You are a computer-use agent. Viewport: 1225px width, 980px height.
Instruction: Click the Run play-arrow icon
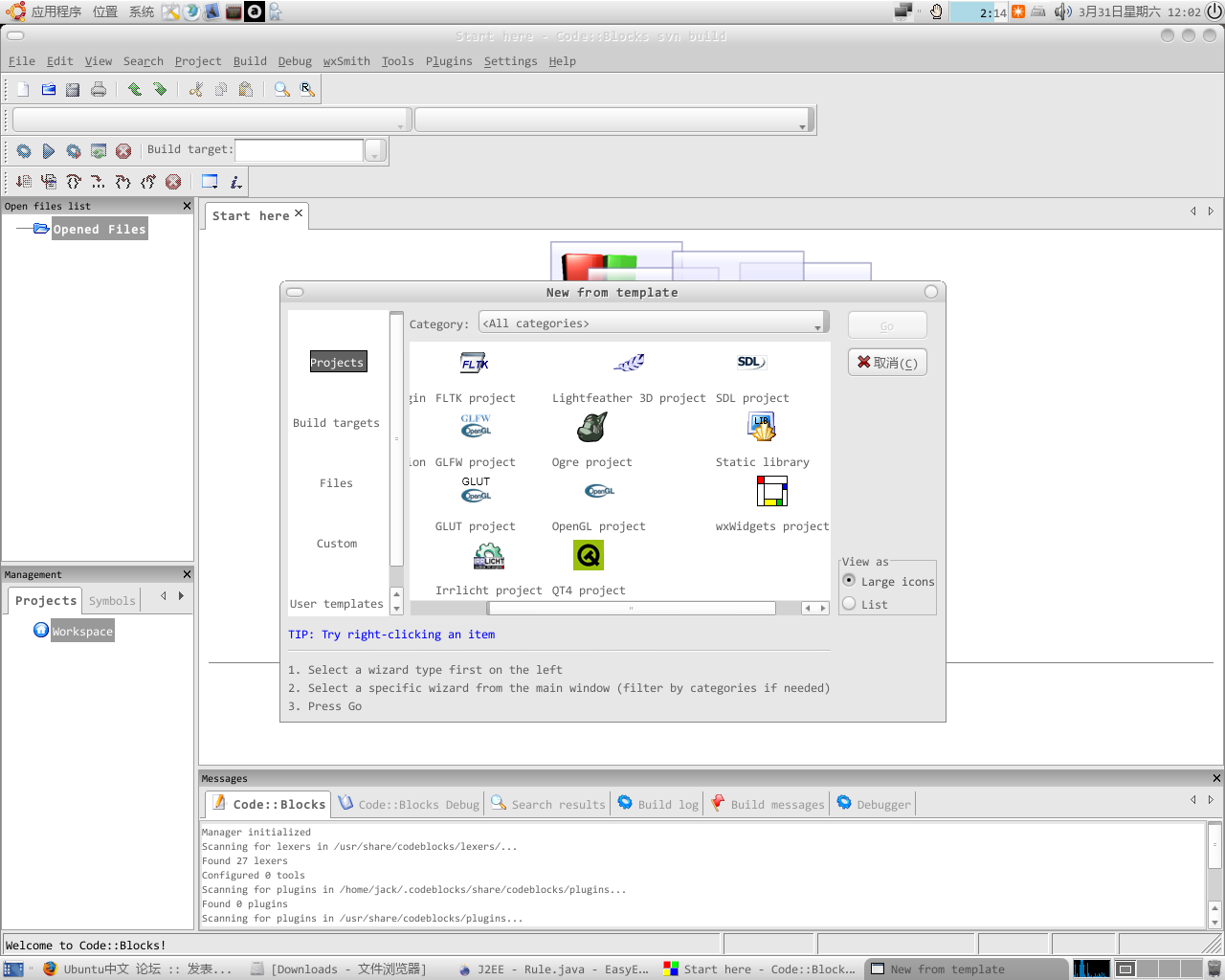(49, 151)
